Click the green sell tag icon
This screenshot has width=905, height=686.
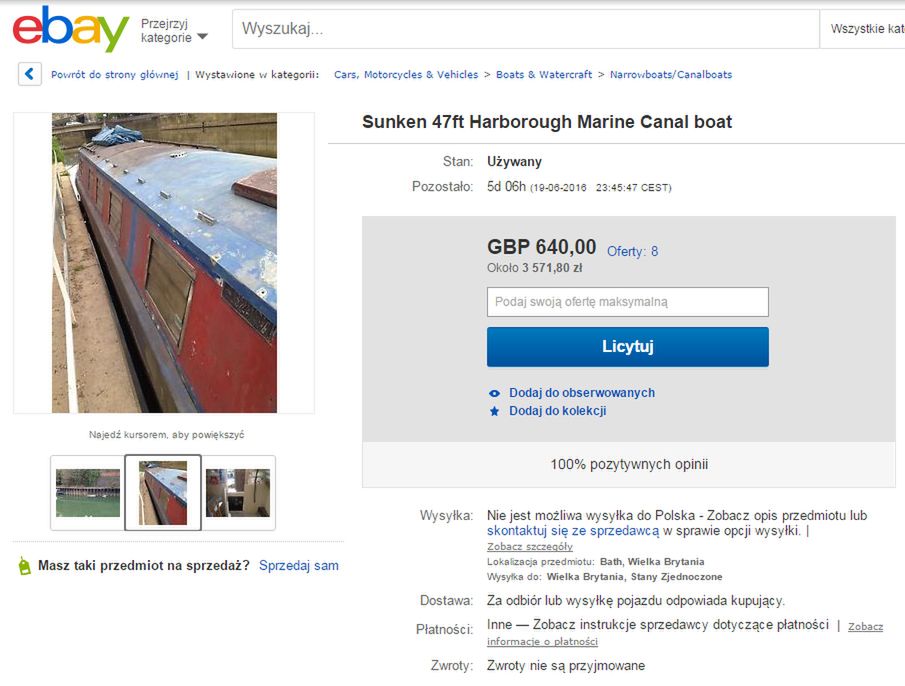tap(24, 566)
